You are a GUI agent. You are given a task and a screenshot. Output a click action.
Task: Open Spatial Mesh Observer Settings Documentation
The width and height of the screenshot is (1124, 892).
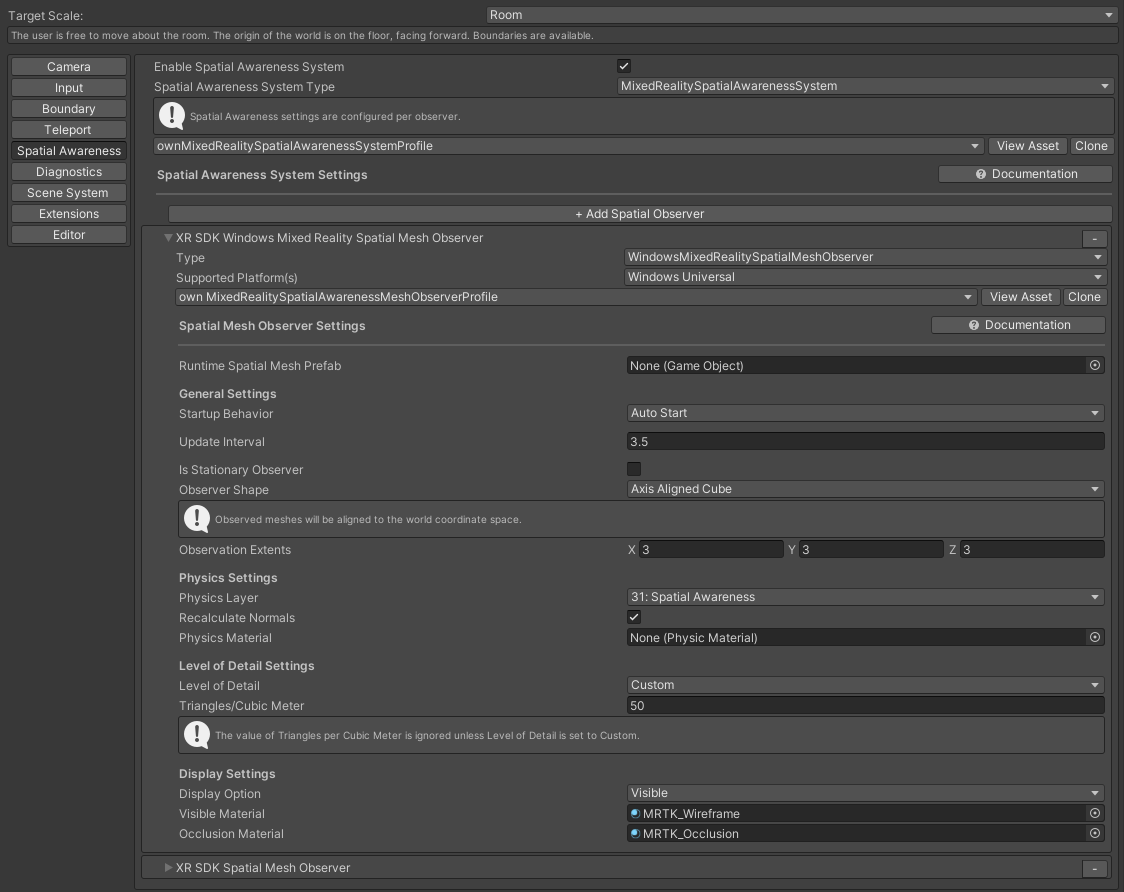pyautogui.click(x=1018, y=325)
